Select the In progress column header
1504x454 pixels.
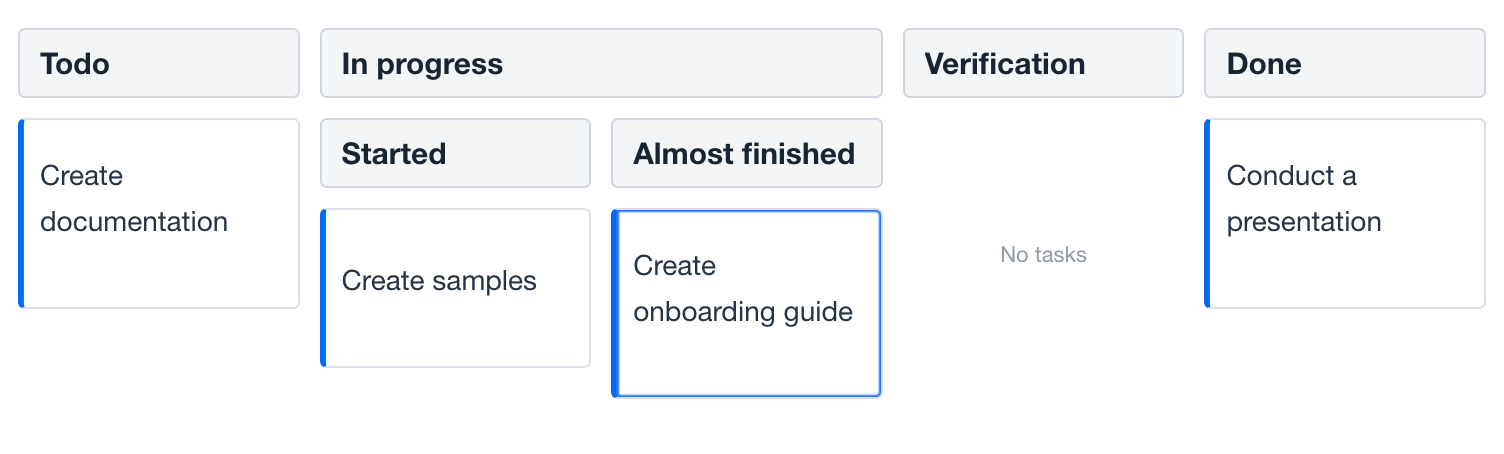tap(601, 64)
